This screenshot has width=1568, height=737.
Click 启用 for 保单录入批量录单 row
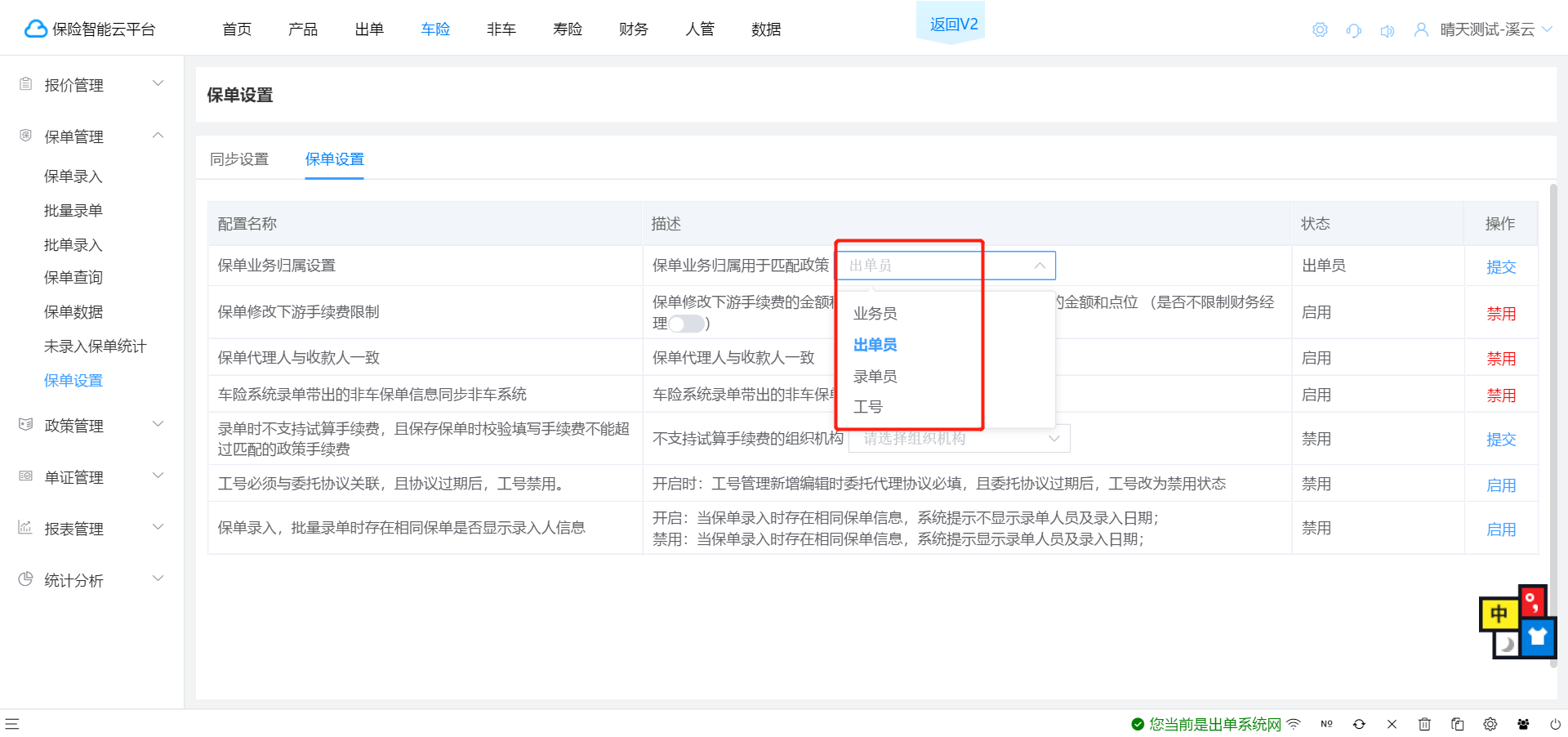(1501, 529)
